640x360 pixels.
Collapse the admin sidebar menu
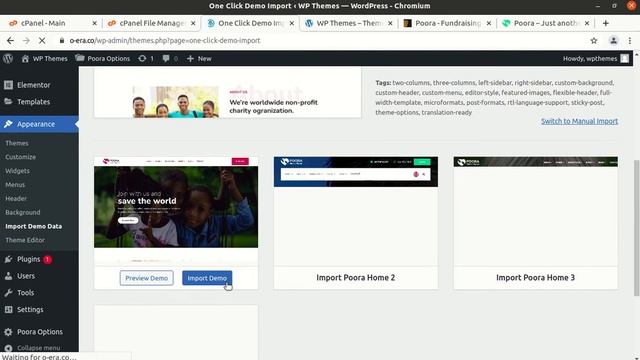(x=38, y=348)
